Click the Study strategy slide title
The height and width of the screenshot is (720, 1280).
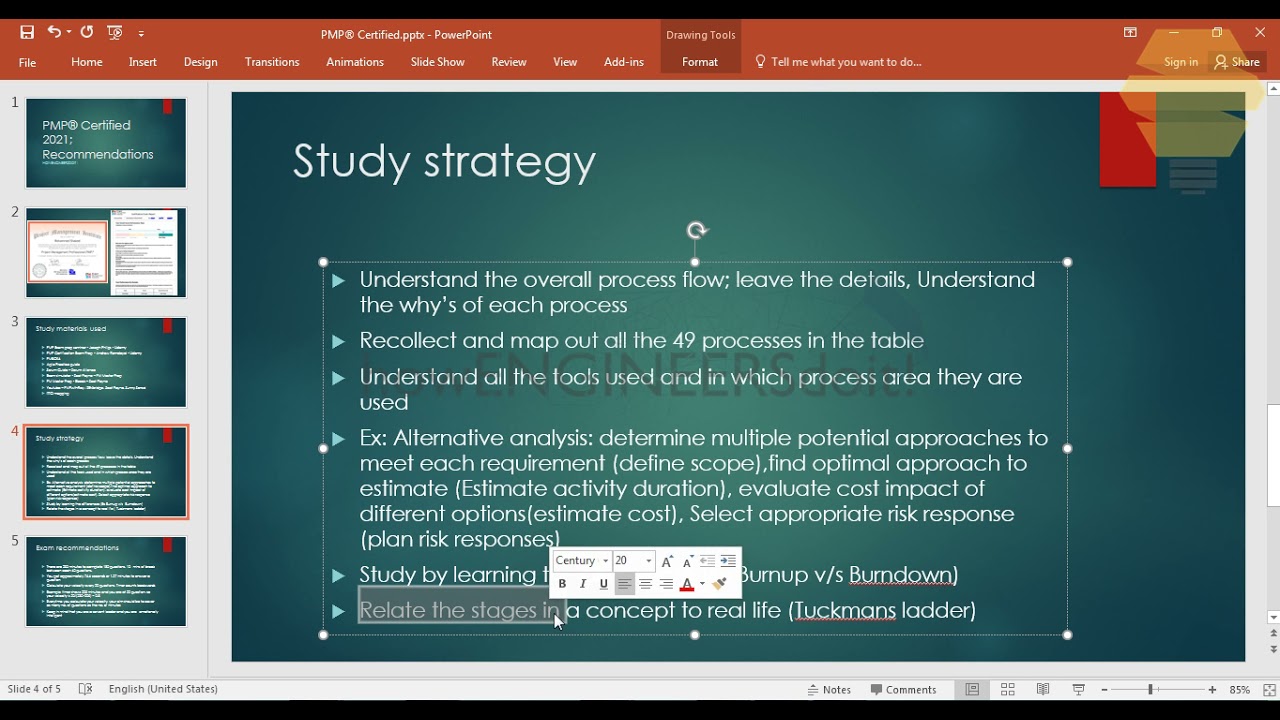click(x=444, y=162)
